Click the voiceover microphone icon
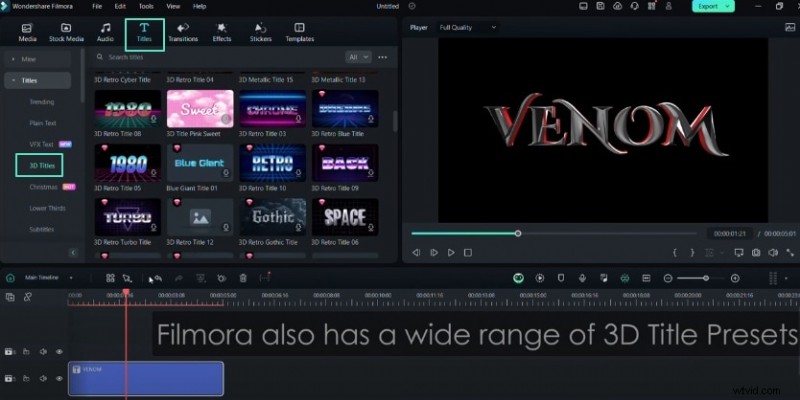 coord(581,278)
